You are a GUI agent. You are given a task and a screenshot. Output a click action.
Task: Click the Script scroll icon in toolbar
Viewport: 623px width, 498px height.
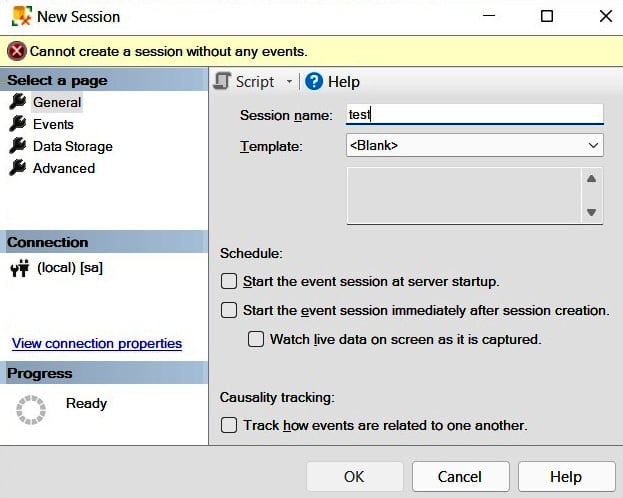point(222,81)
